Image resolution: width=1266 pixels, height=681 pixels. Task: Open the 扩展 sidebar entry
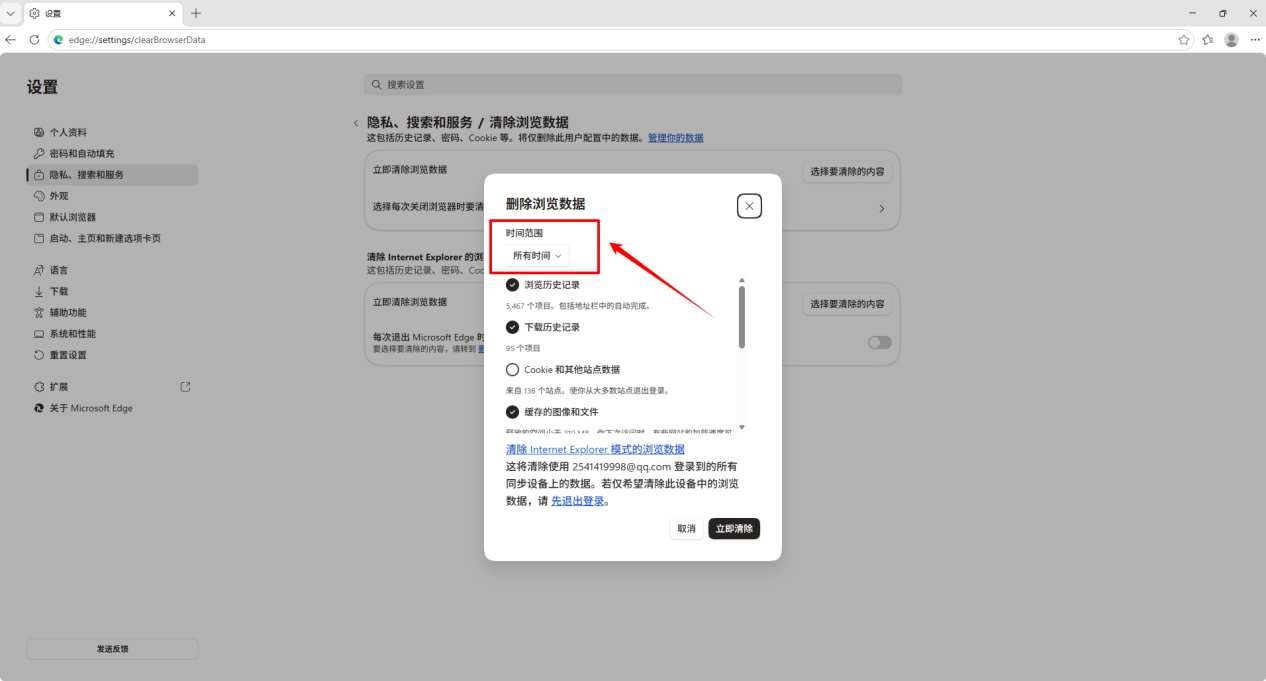(x=112, y=387)
